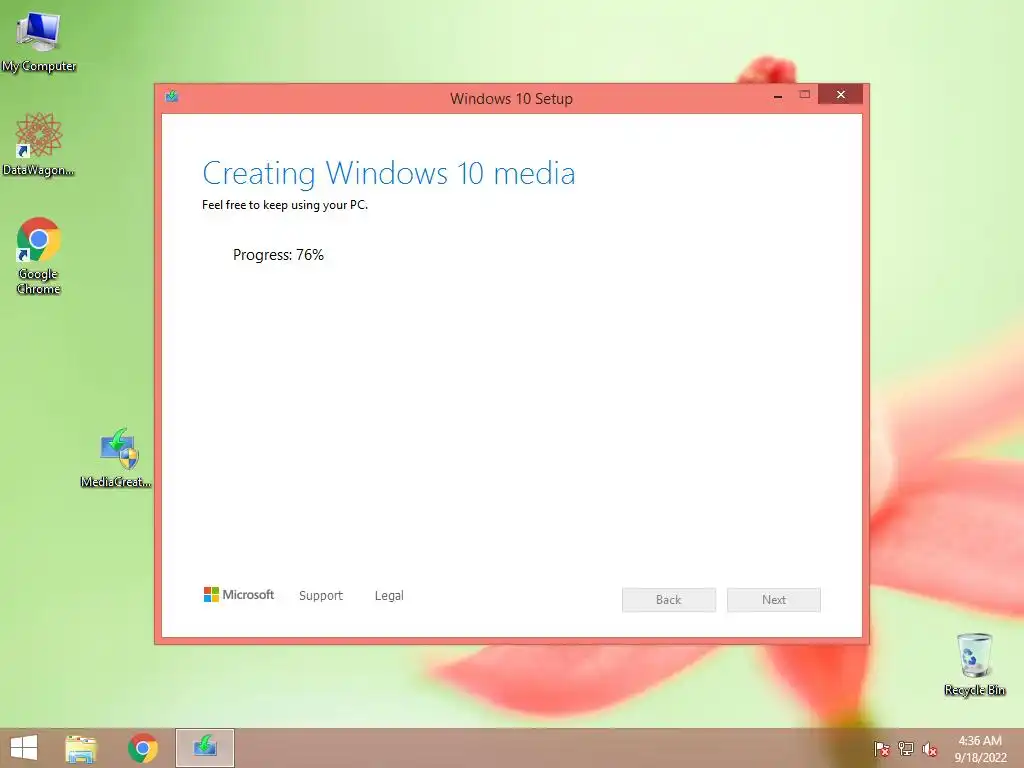The image size is (1024, 768).
Task: Open the Support link
Action: [x=321, y=596]
